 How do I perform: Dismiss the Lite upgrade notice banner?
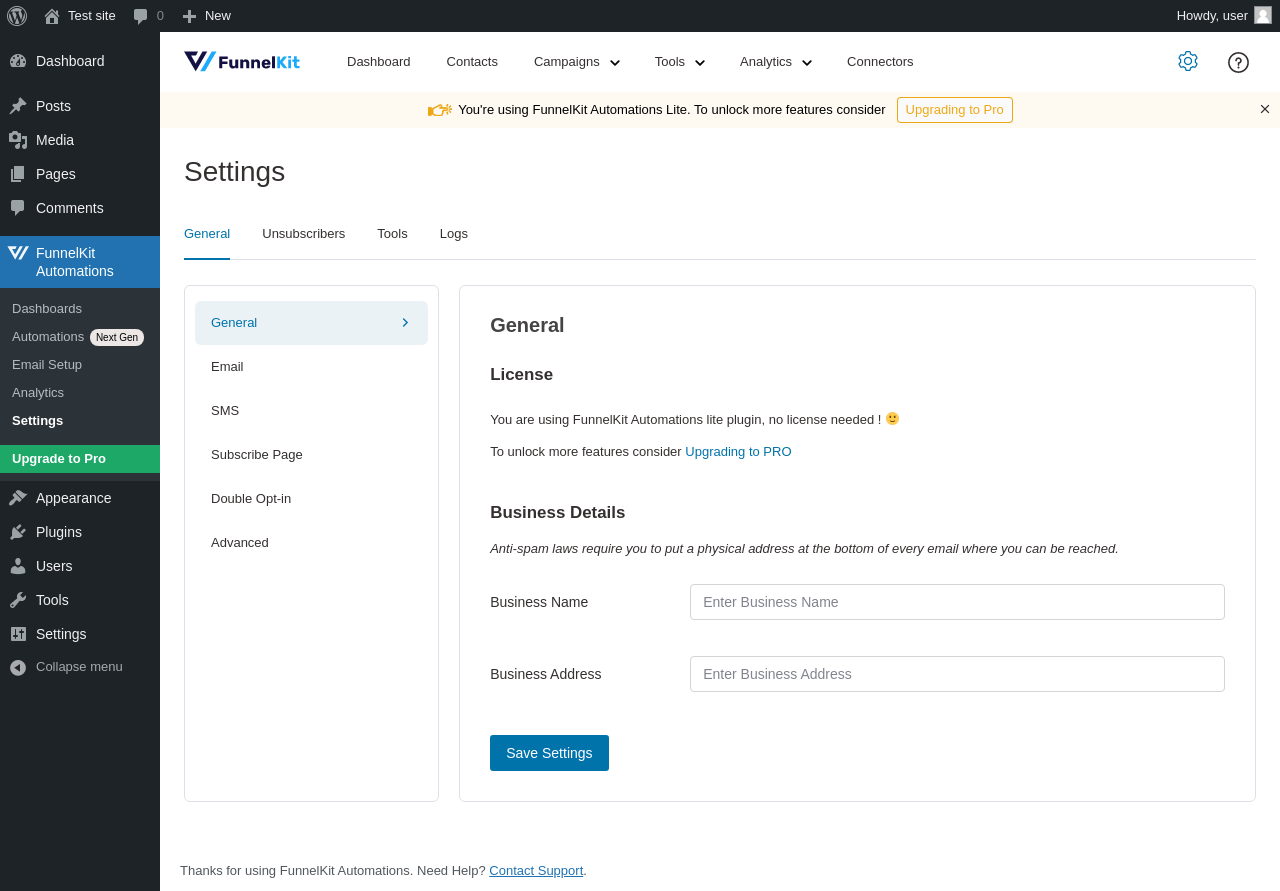click(x=1265, y=109)
